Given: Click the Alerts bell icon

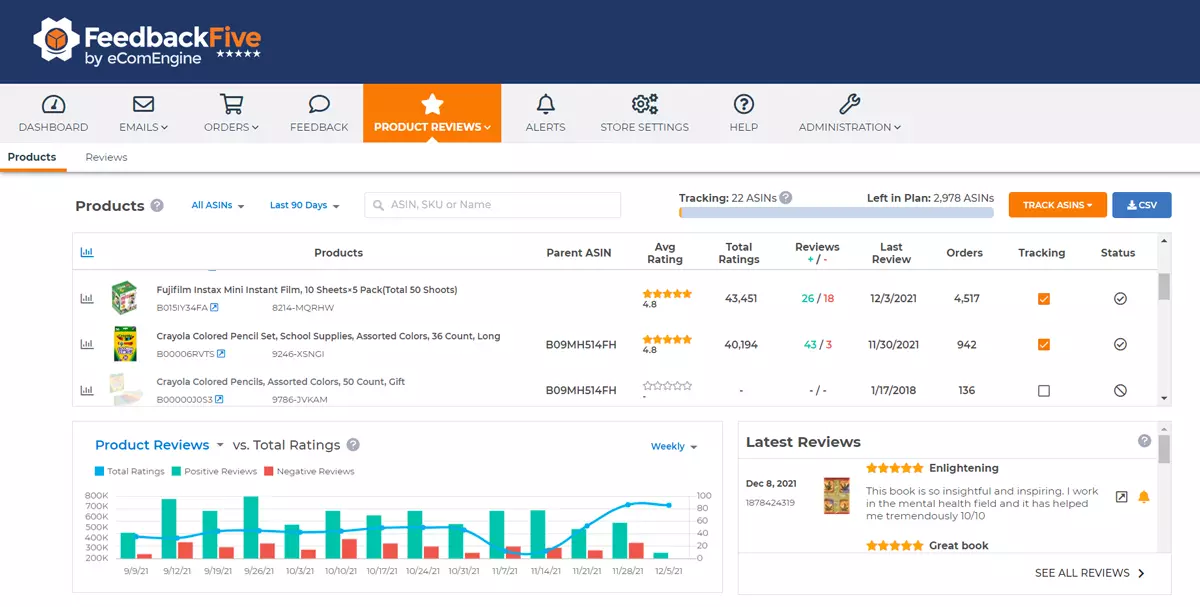Looking at the screenshot, I should [x=545, y=104].
